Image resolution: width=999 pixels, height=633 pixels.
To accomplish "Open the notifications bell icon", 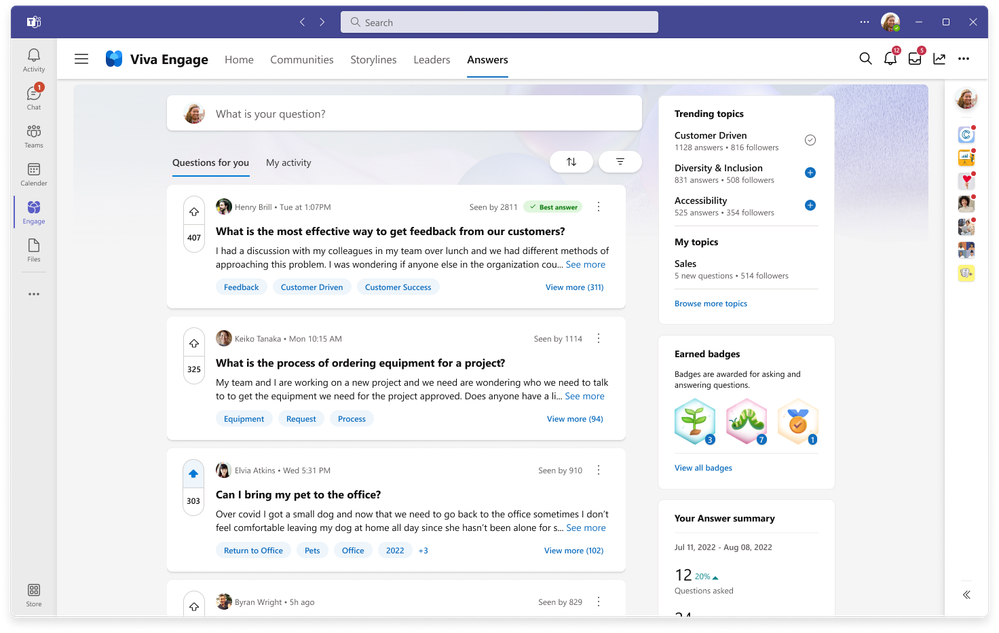I will [890, 59].
